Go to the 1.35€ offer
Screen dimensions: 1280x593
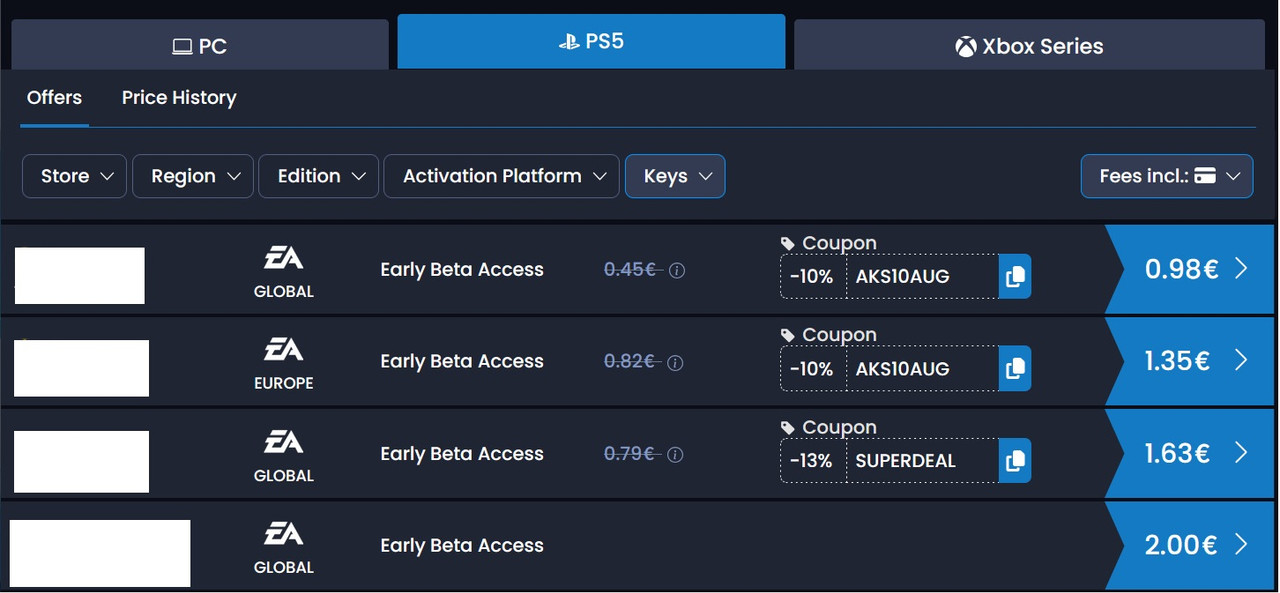pyautogui.click(x=1191, y=361)
